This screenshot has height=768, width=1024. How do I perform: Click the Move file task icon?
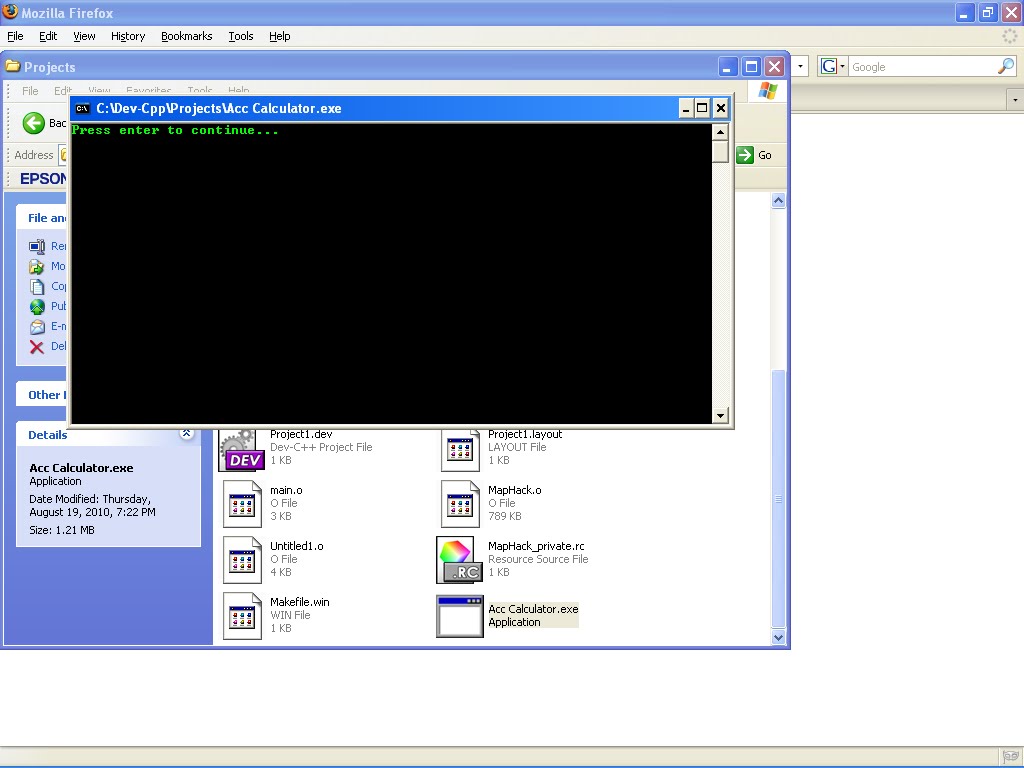coord(37,266)
